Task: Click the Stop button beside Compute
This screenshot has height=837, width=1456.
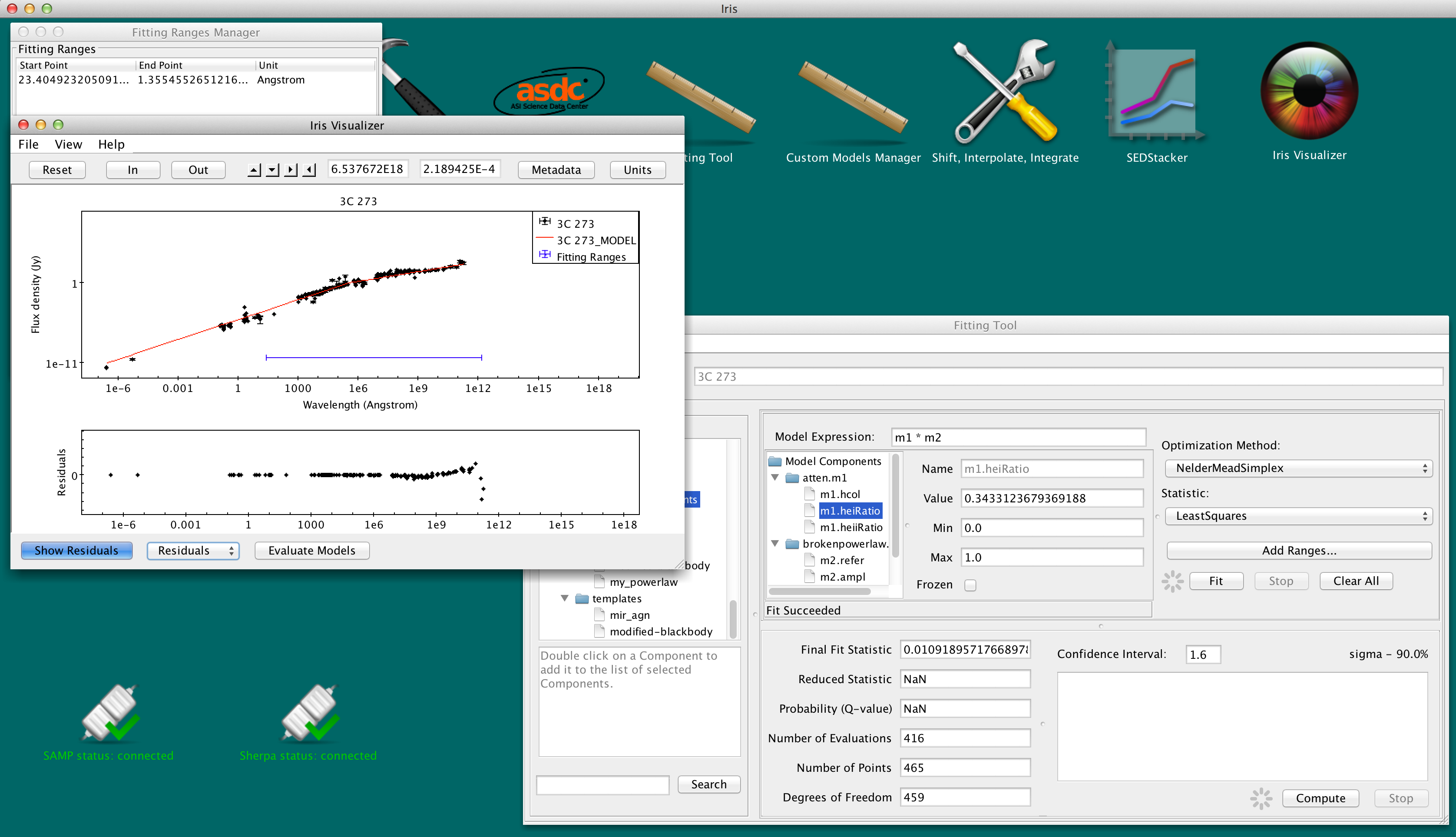Action: tap(1401, 798)
